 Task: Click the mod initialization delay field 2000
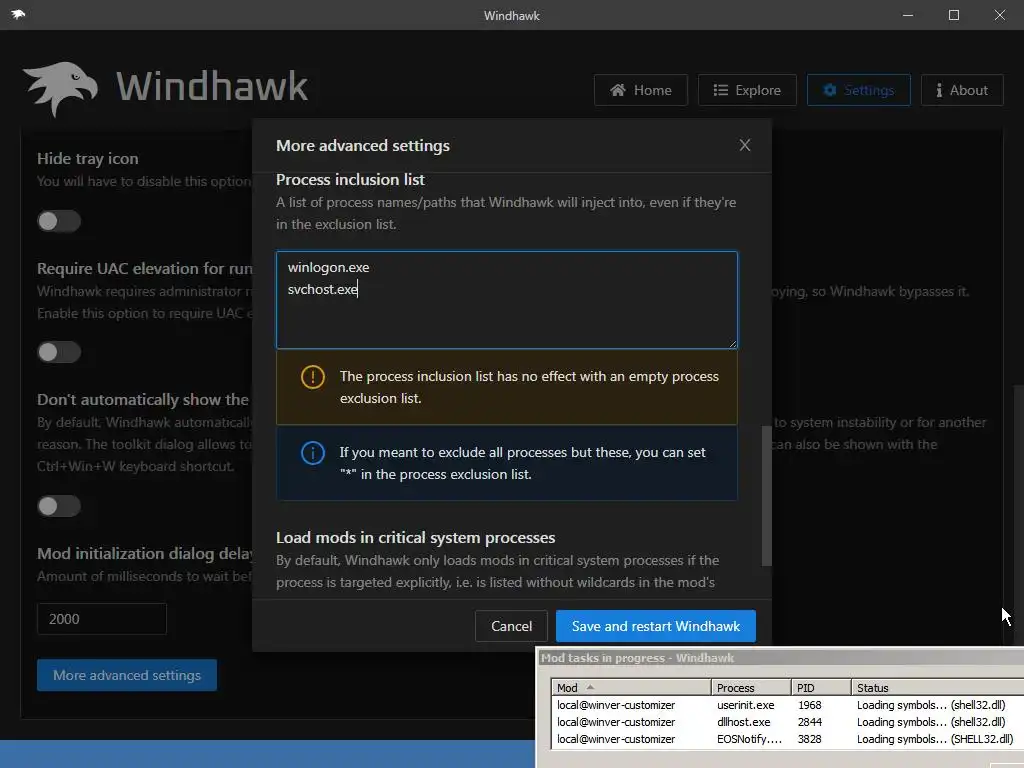[x=102, y=618]
